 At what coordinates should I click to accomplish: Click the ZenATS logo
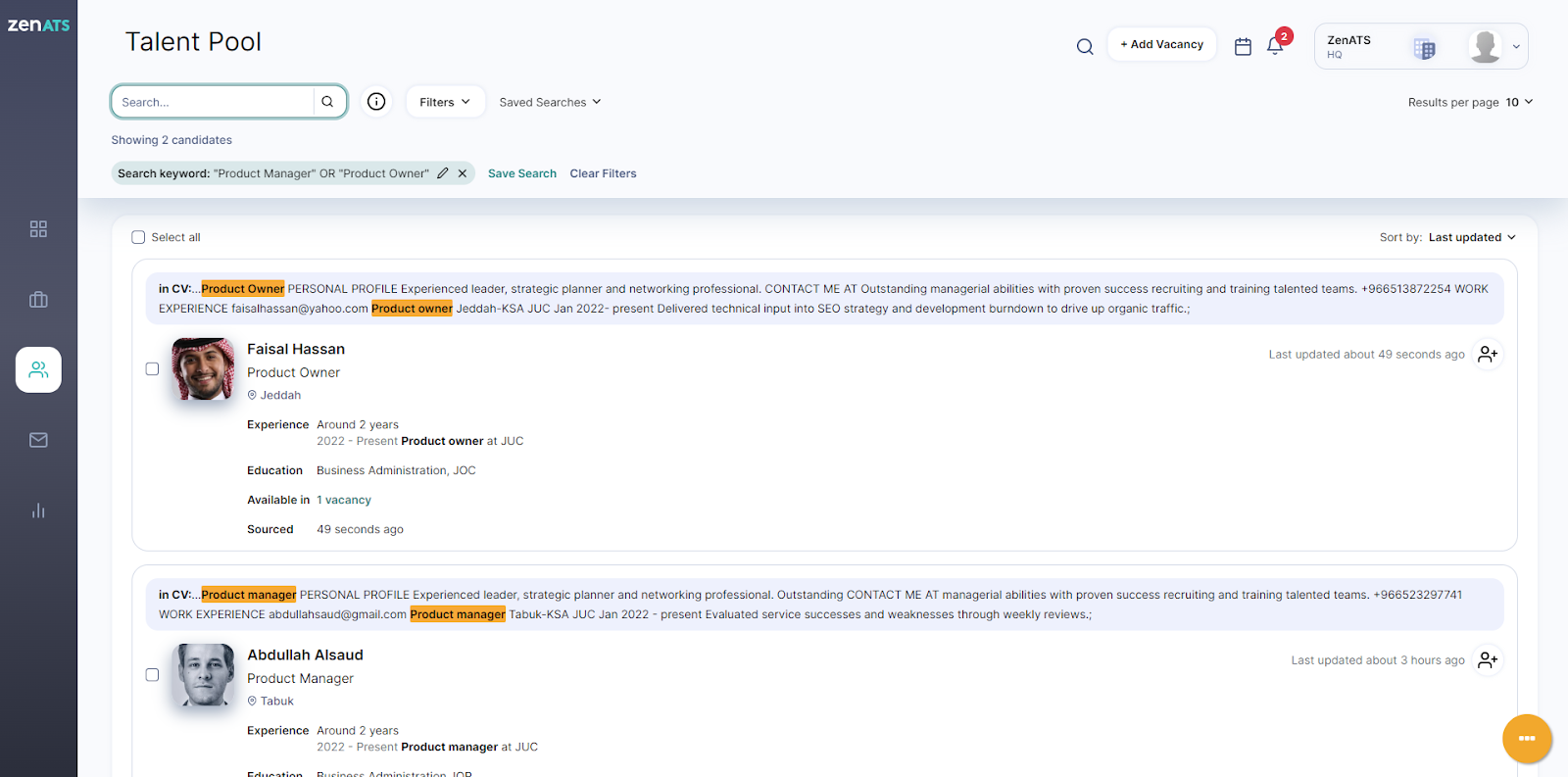tap(38, 25)
